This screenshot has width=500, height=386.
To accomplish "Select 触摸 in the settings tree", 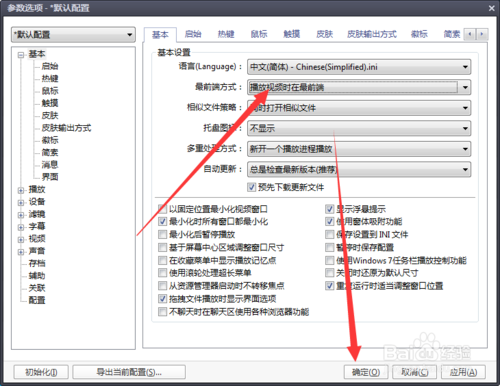I will pos(50,103).
